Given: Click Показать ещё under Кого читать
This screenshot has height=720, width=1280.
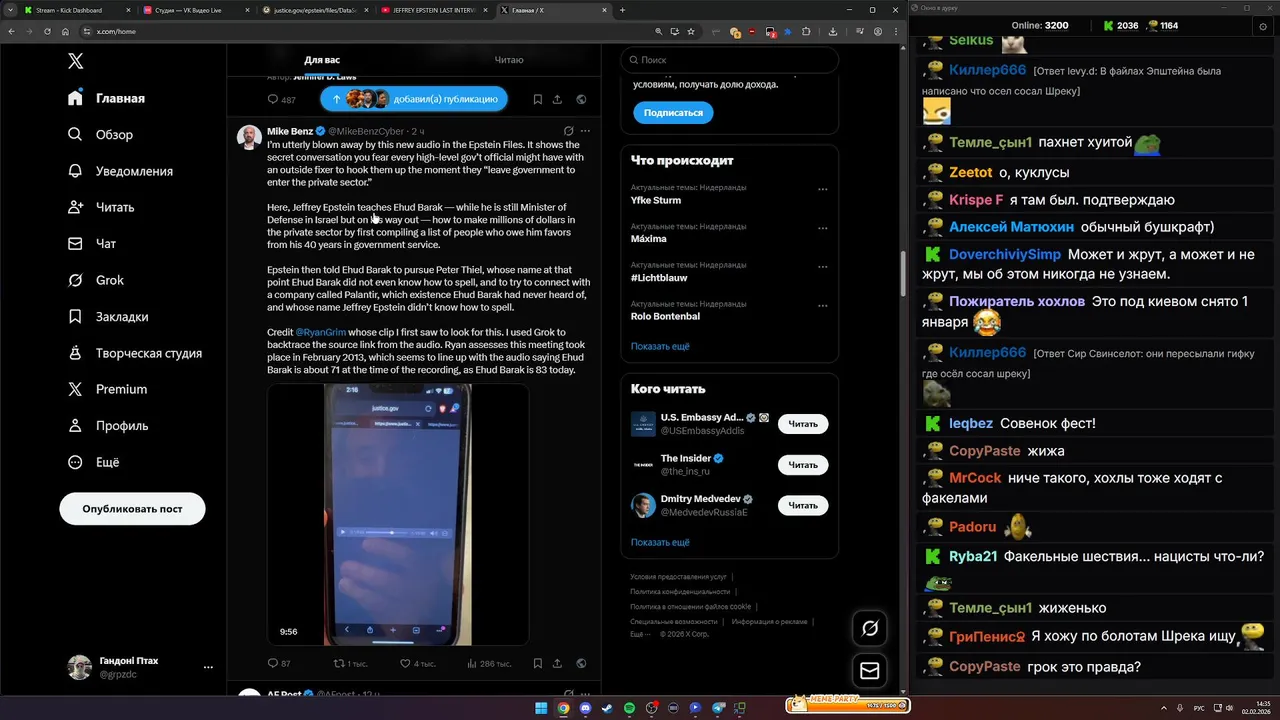Looking at the screenshot, I should [x=660, y=542].
